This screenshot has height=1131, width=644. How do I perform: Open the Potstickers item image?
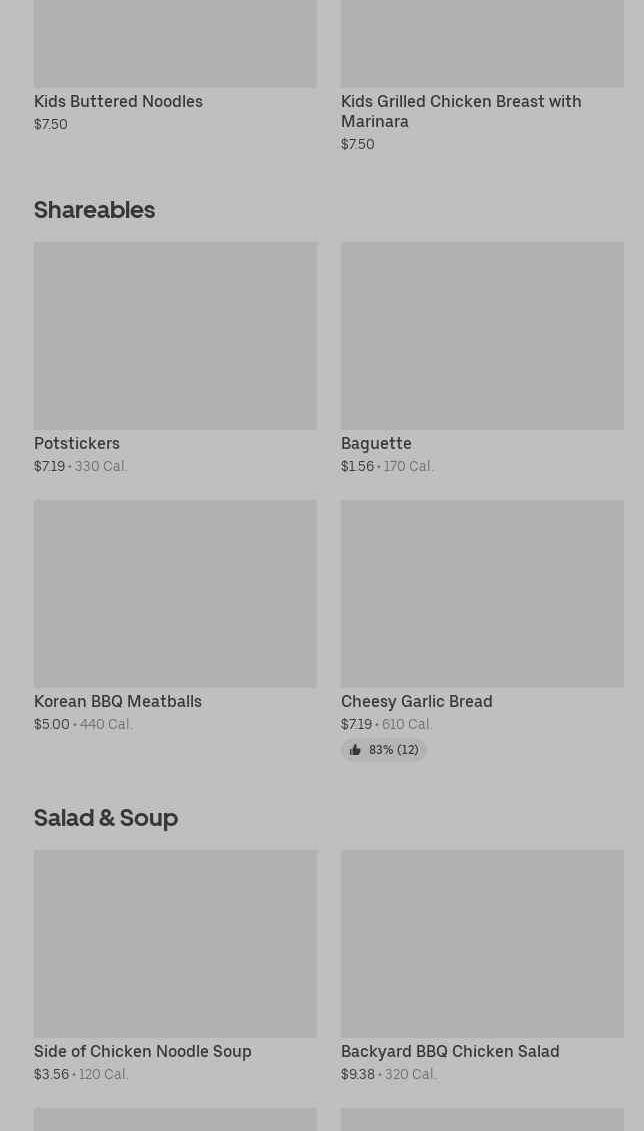pyautogui.click(x=175, y=335)
